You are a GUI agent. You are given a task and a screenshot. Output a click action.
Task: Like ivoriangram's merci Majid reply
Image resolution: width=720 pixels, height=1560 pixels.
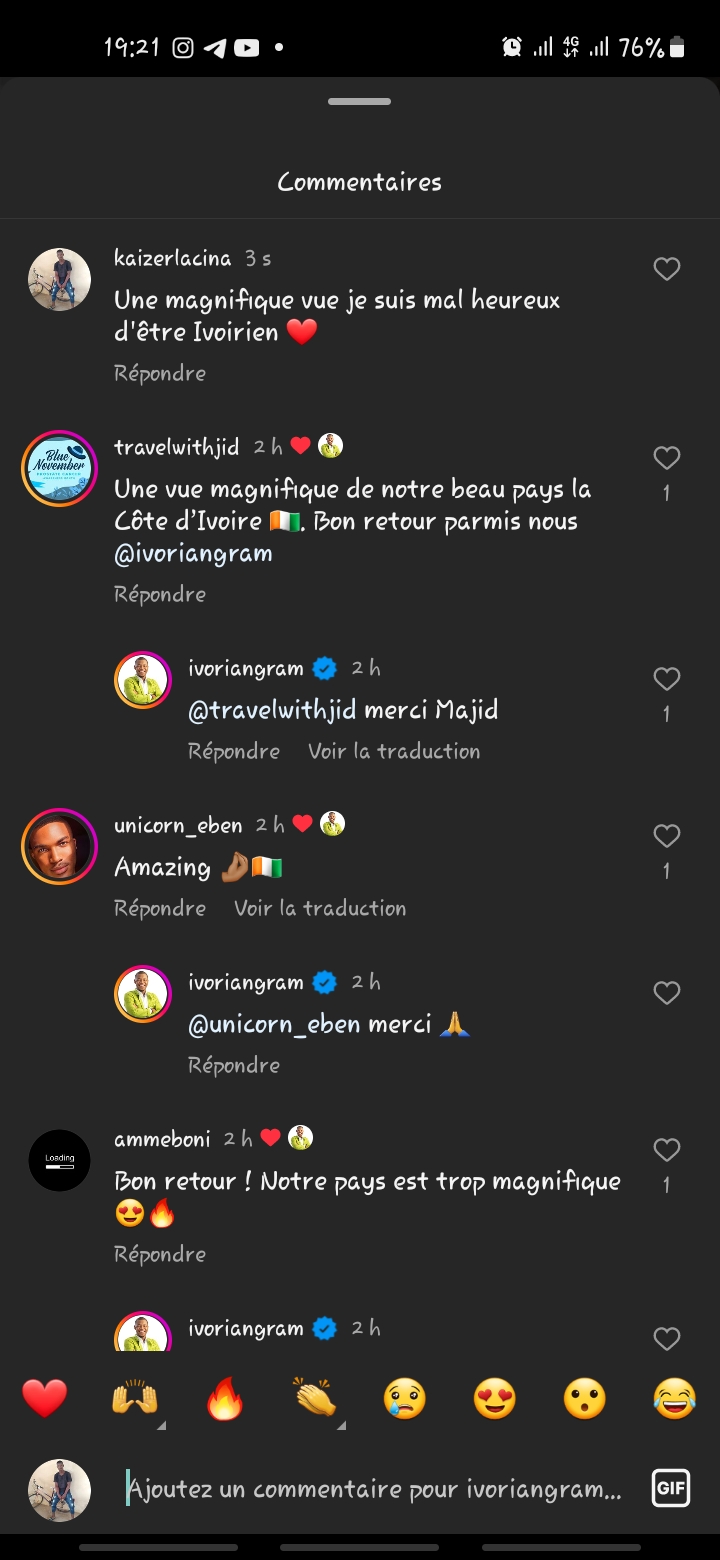coord(667,679)
